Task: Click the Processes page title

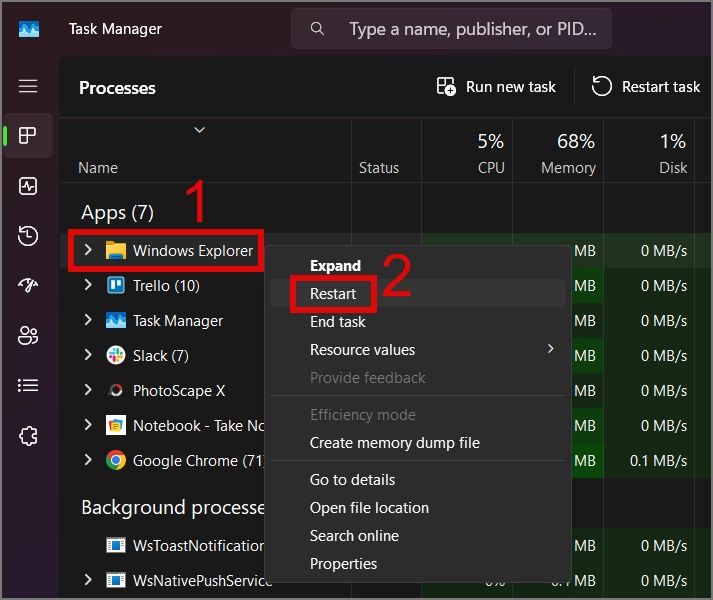Action: (x=117, y=88)
